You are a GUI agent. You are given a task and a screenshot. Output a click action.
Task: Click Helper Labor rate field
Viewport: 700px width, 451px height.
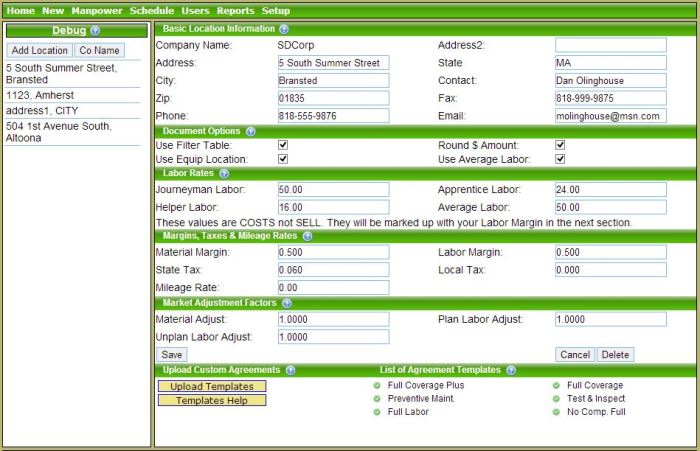tap(333, 208)
